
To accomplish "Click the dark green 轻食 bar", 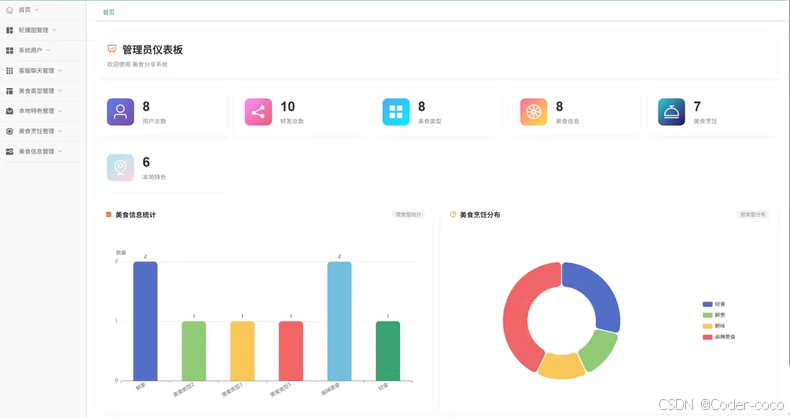I will pyautogui.click(x=388, y=351).
